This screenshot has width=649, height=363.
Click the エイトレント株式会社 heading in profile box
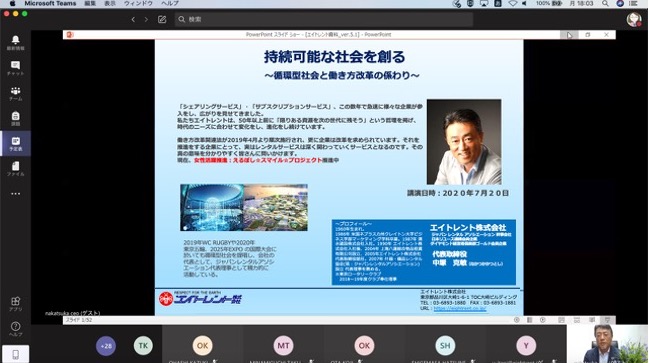pos(468,227)
